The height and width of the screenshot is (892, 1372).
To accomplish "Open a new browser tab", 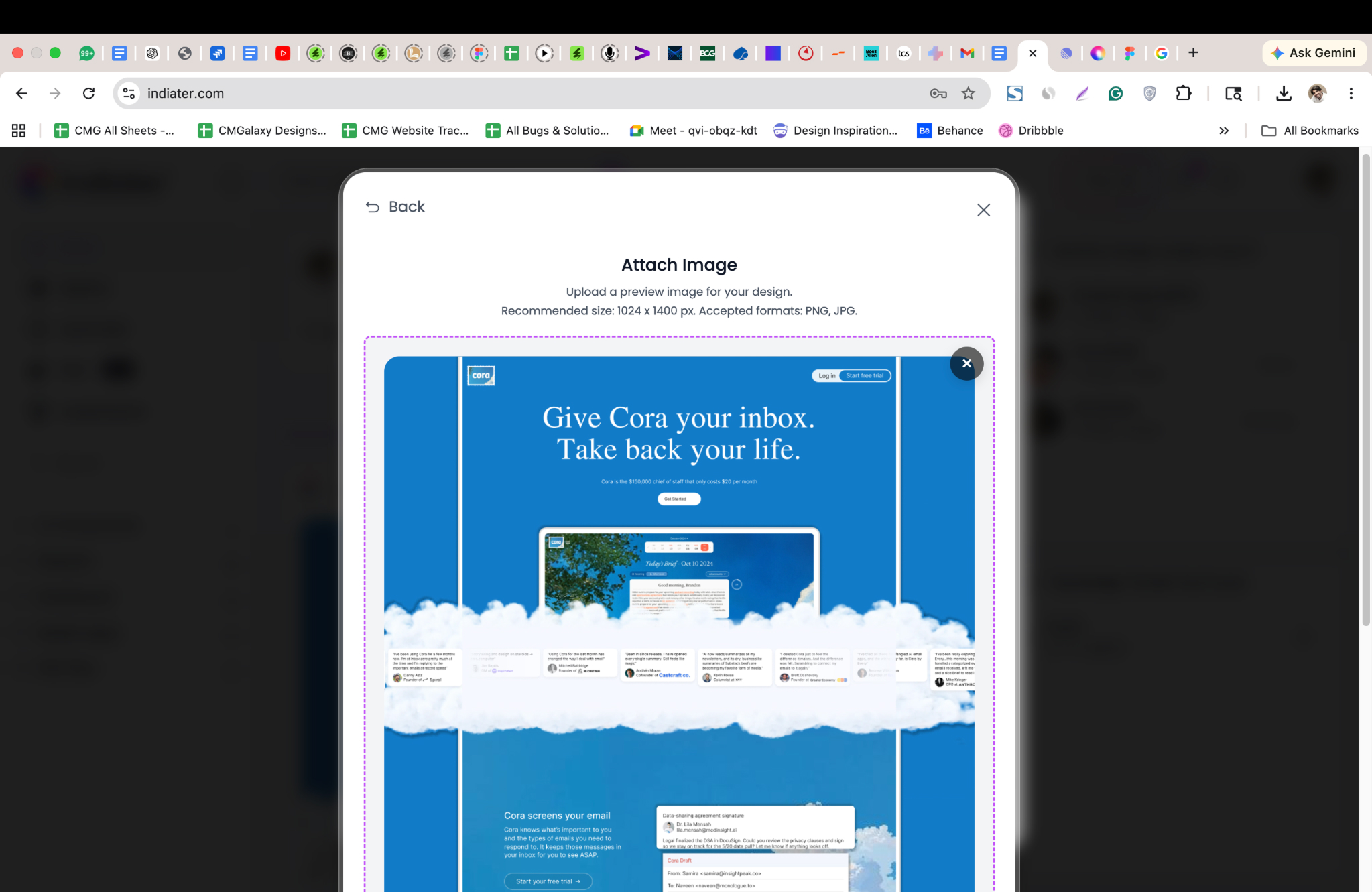I will (1193, 53).
